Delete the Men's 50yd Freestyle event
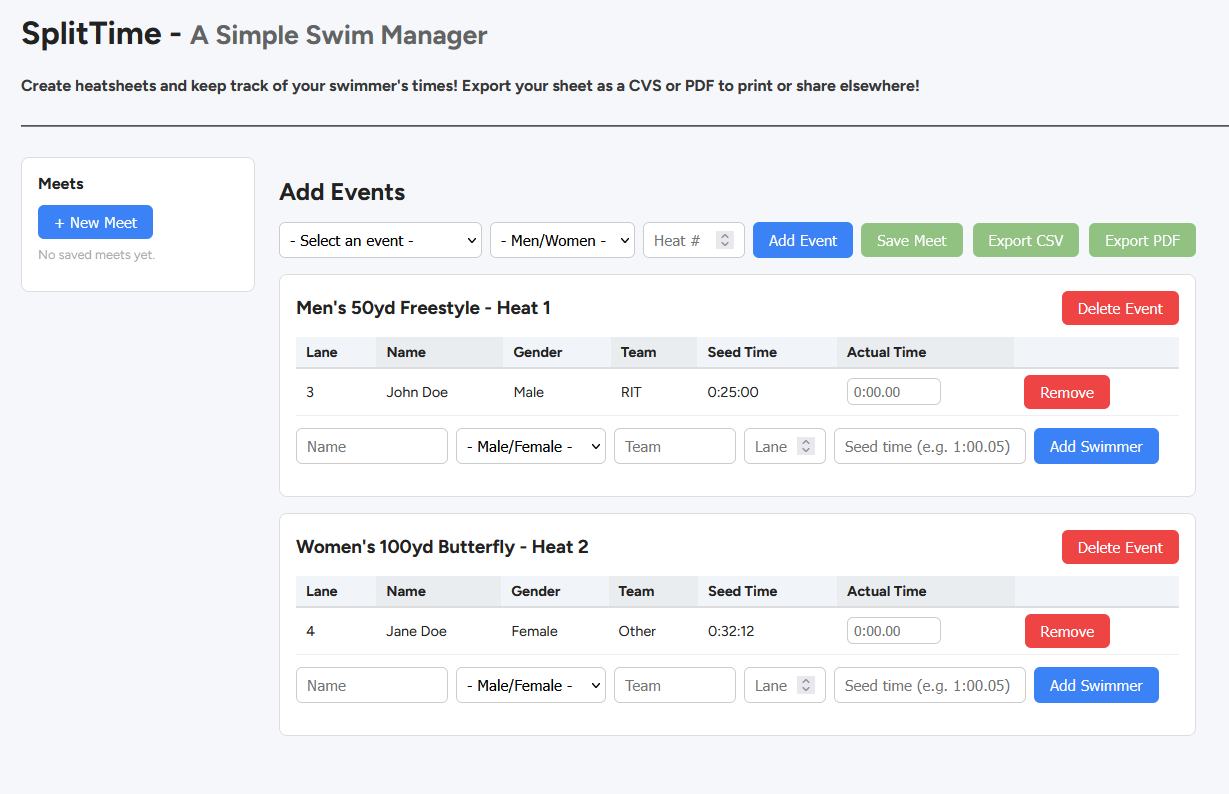Image resolution: width=1229 pixels, height=794 pixels. point(1120,308)
